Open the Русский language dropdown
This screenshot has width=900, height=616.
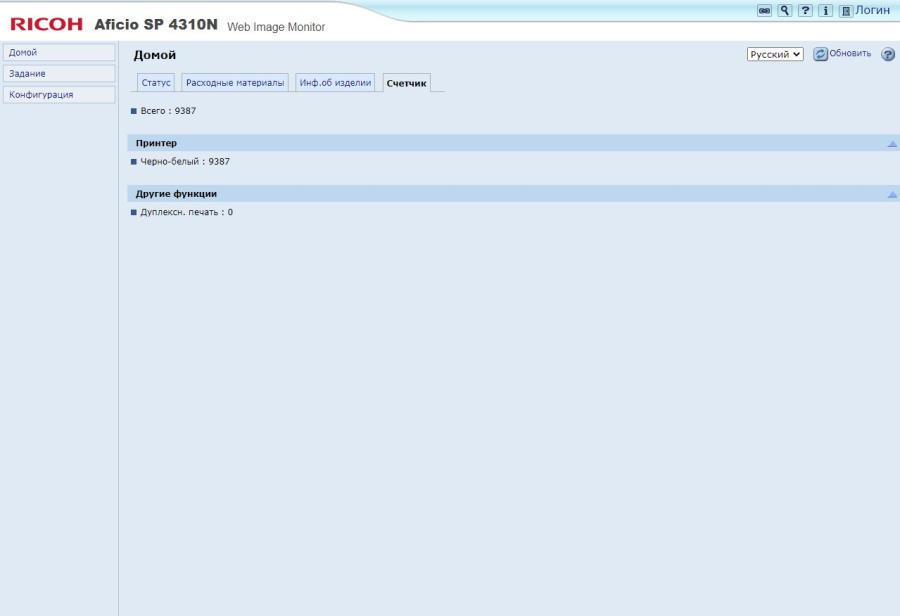click(775, 54)
